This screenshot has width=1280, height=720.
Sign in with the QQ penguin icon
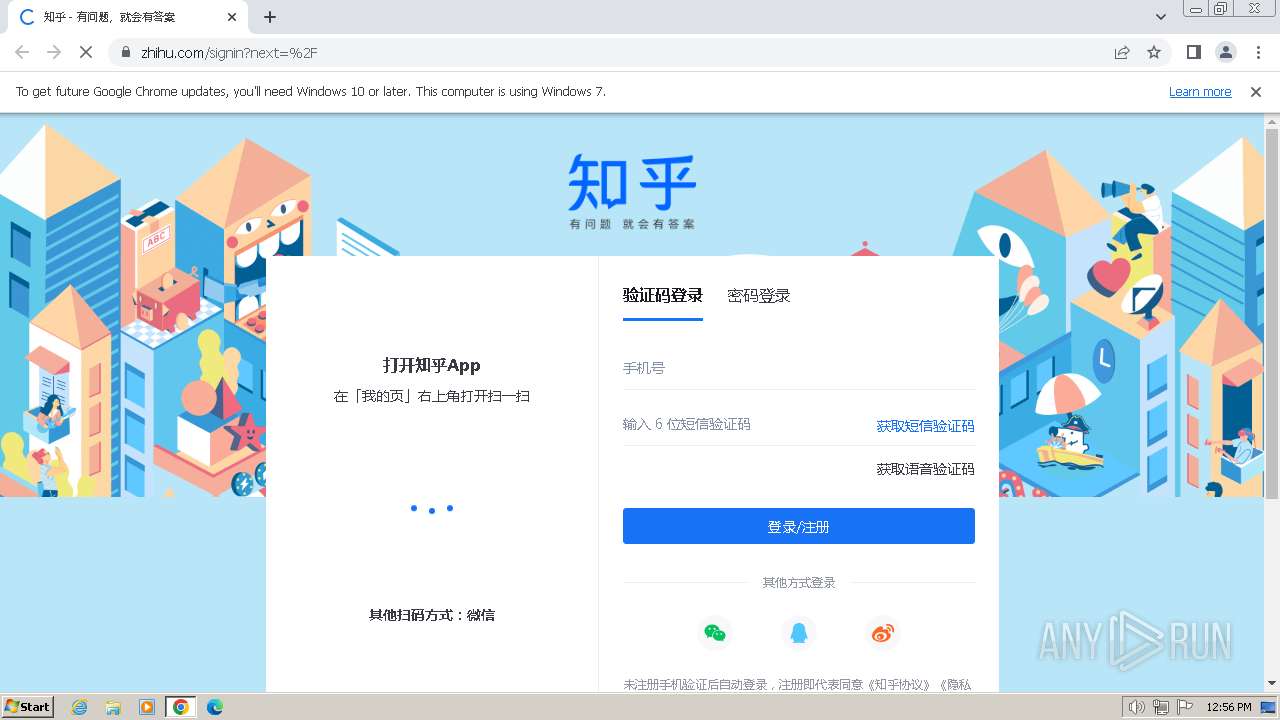[798, 632]
